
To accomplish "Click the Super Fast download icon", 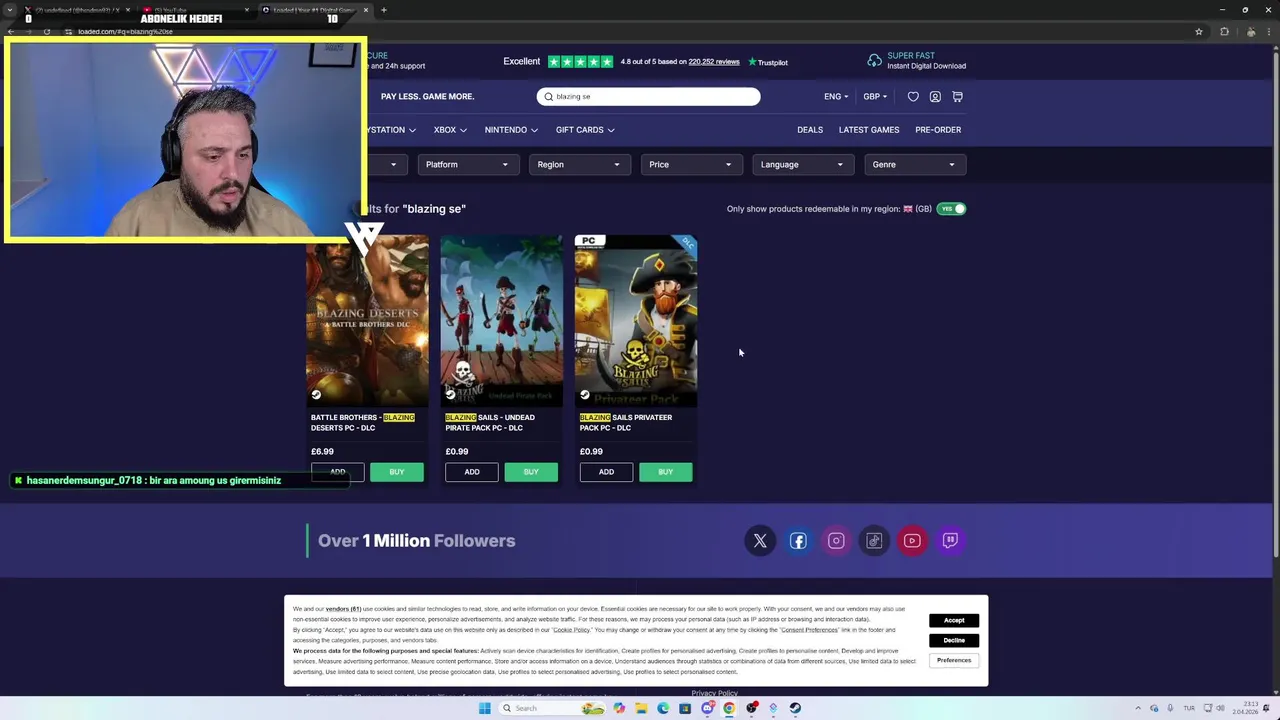I will pyautogui.click(x=875, y=61).
